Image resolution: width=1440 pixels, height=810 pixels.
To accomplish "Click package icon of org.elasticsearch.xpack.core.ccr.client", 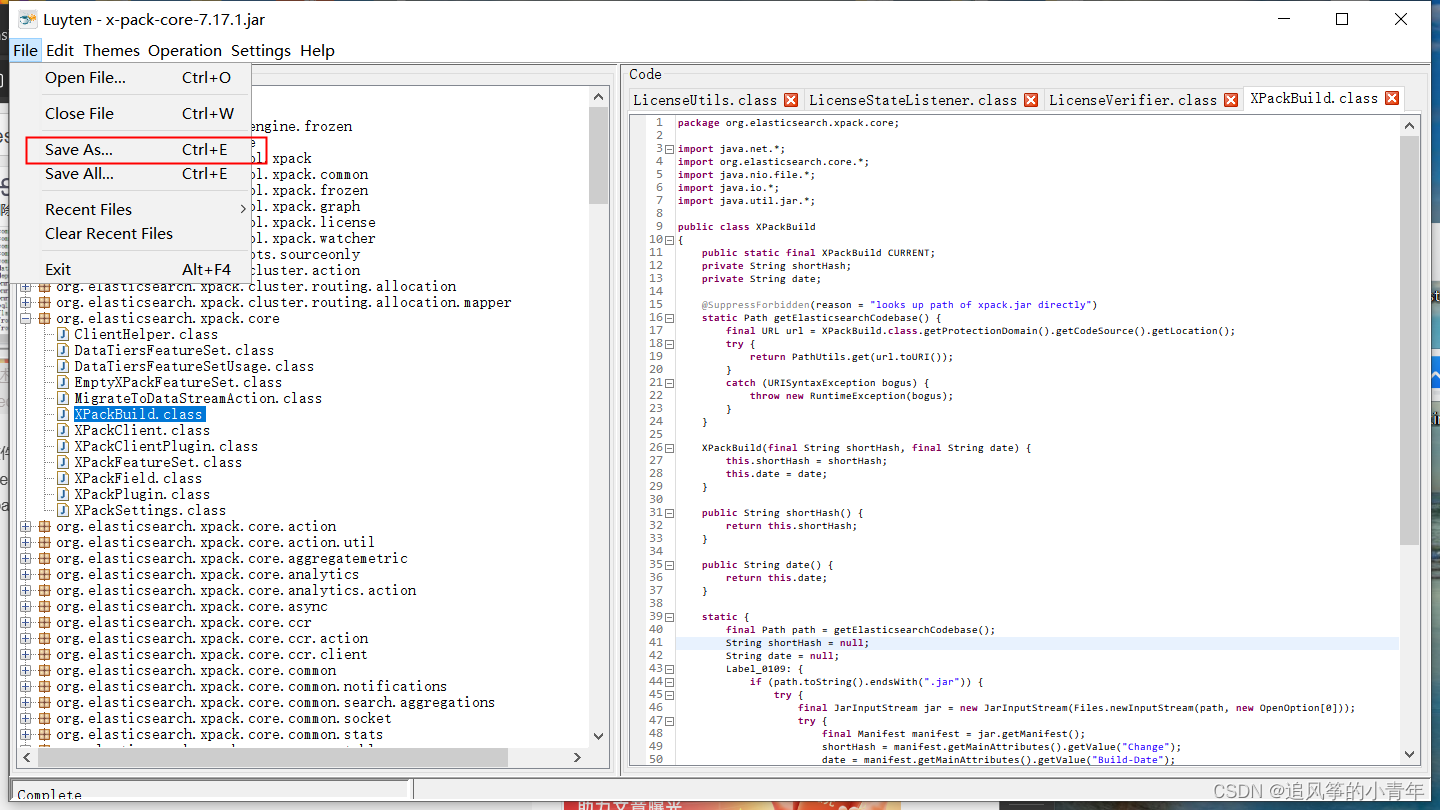I will point(44,655).
